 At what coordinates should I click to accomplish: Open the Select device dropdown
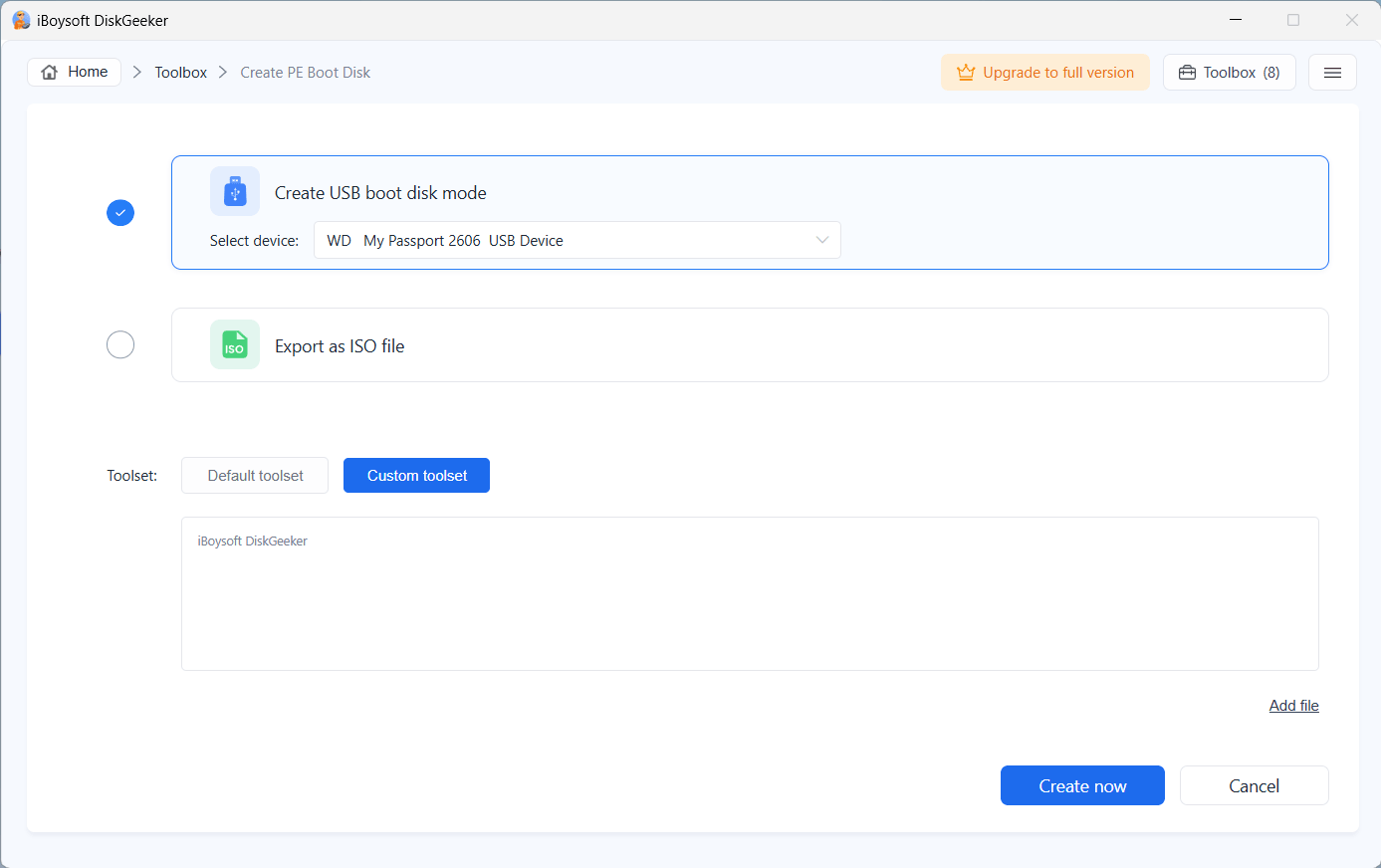click(577, 240)
